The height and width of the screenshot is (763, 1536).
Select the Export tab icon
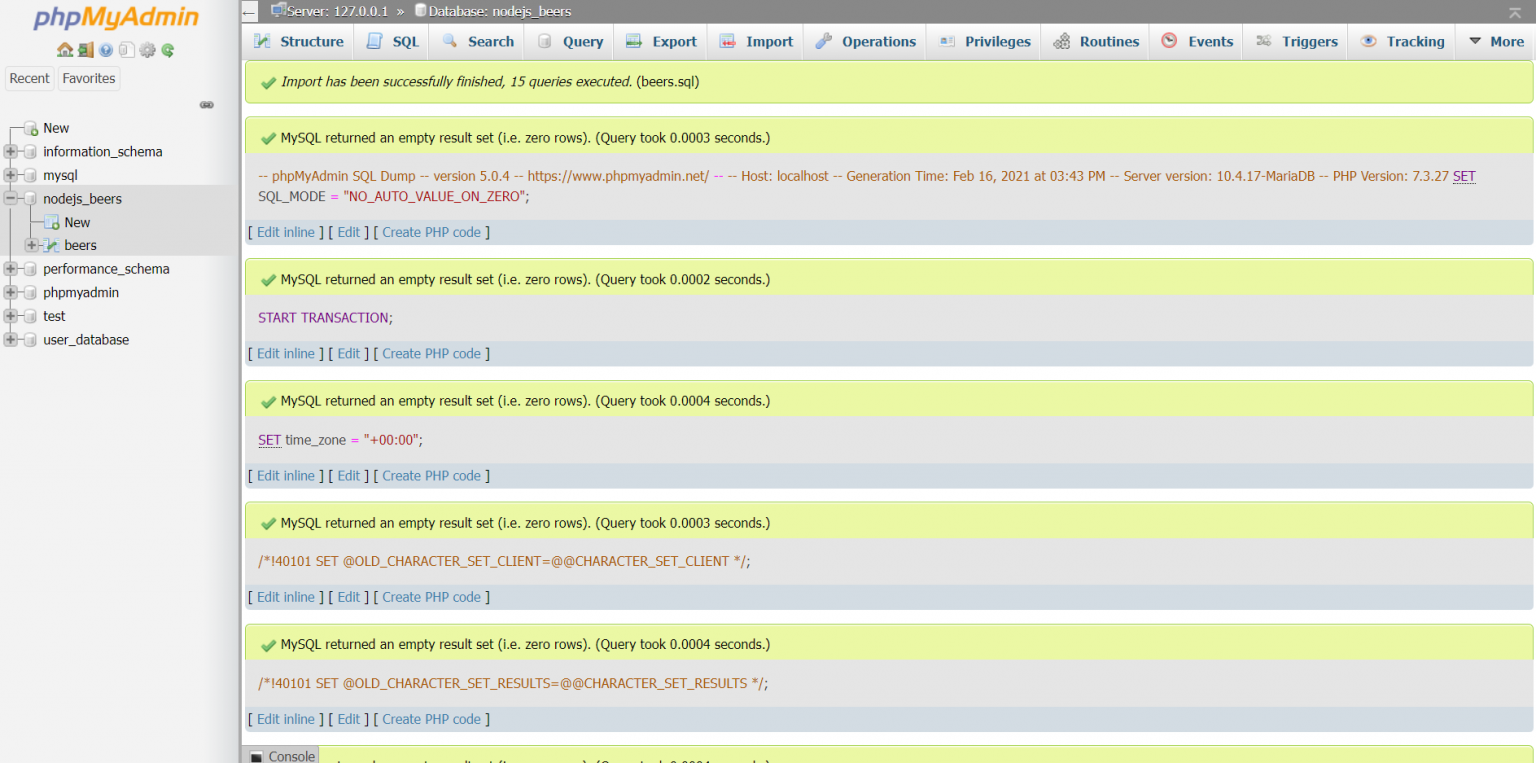click(633, 41)
